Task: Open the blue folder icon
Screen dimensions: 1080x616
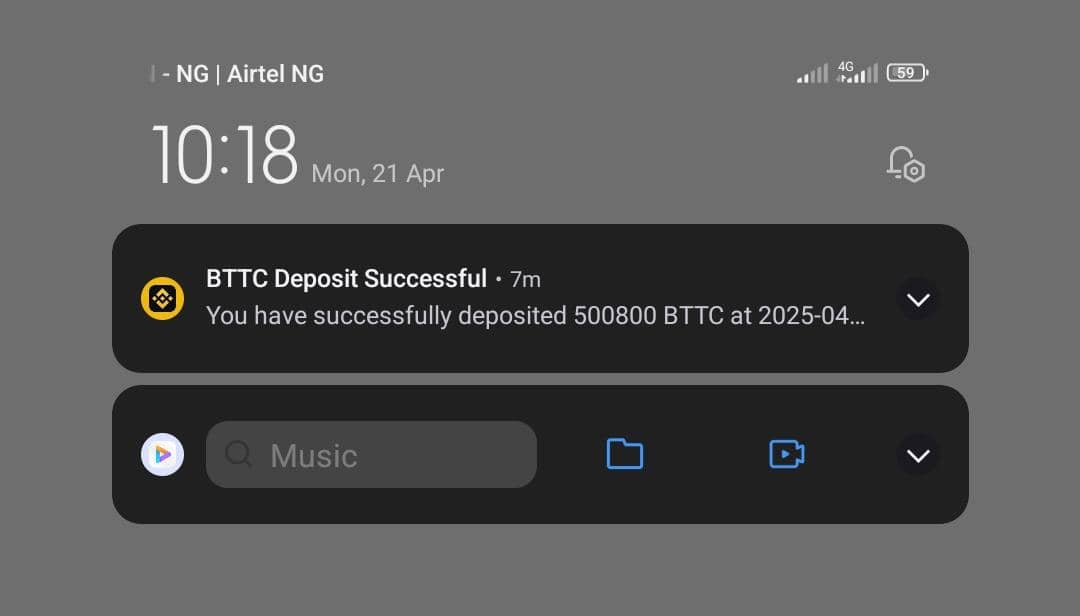Action: 625,454
